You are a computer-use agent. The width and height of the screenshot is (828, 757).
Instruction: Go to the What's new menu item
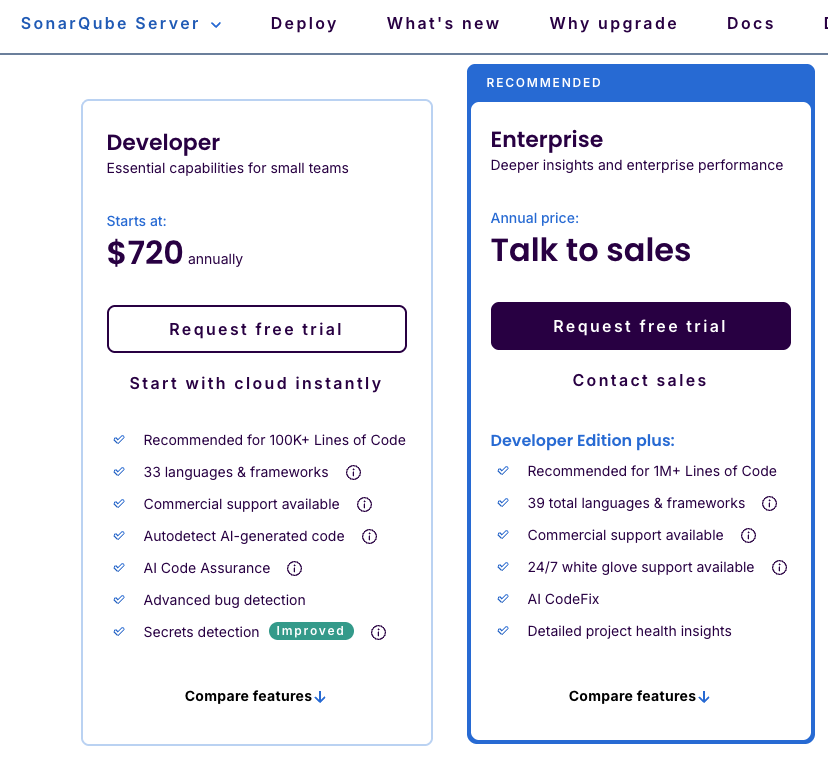pyautogui.click(x=443, y=23)
